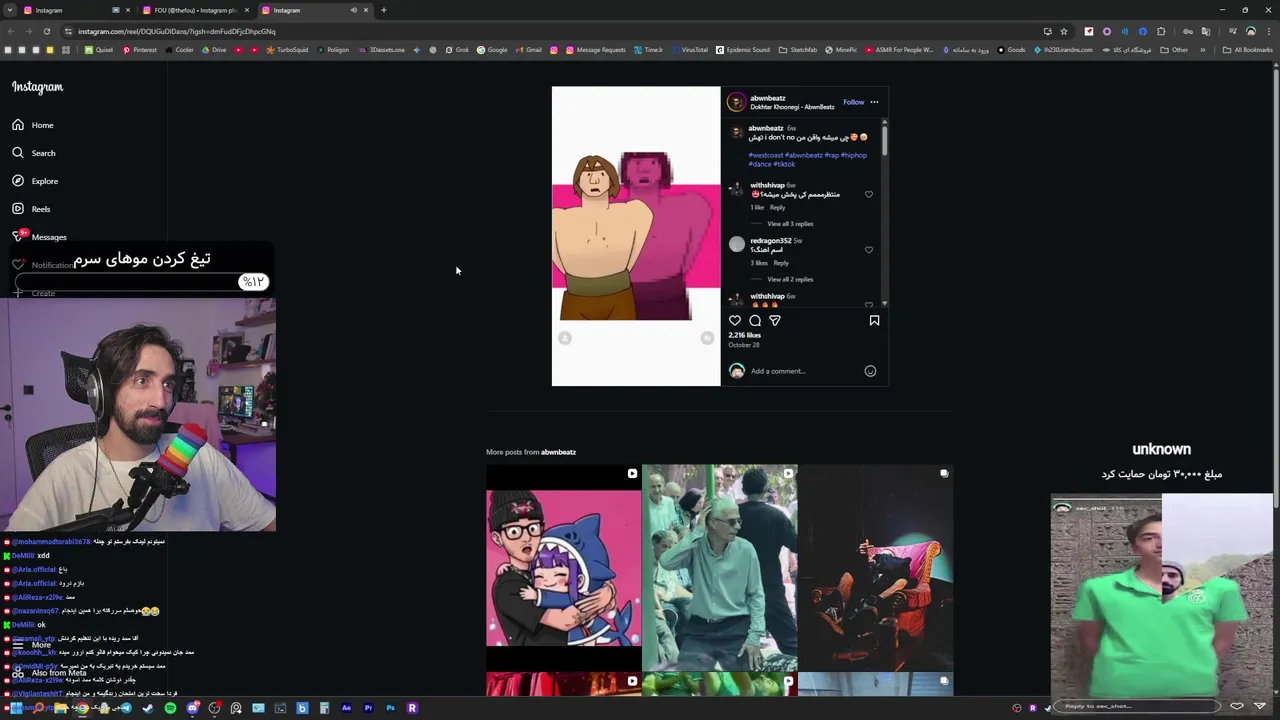Expand the All Bookmarks folder
1280x720 pixels.
[x=1248, y=50]
